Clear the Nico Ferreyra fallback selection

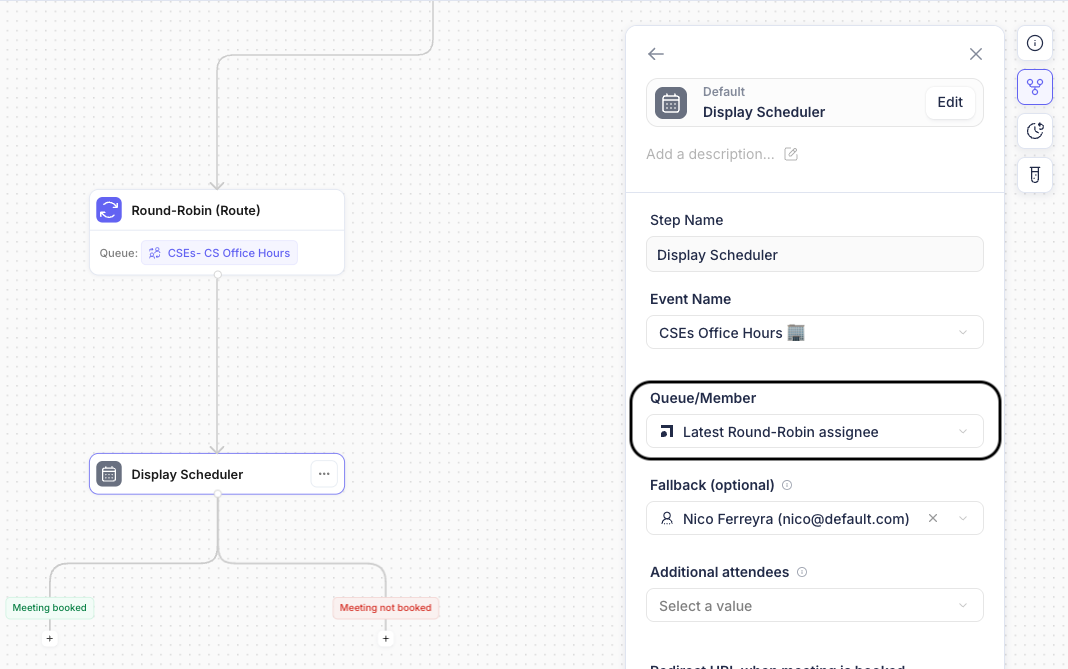click(933, 519)
